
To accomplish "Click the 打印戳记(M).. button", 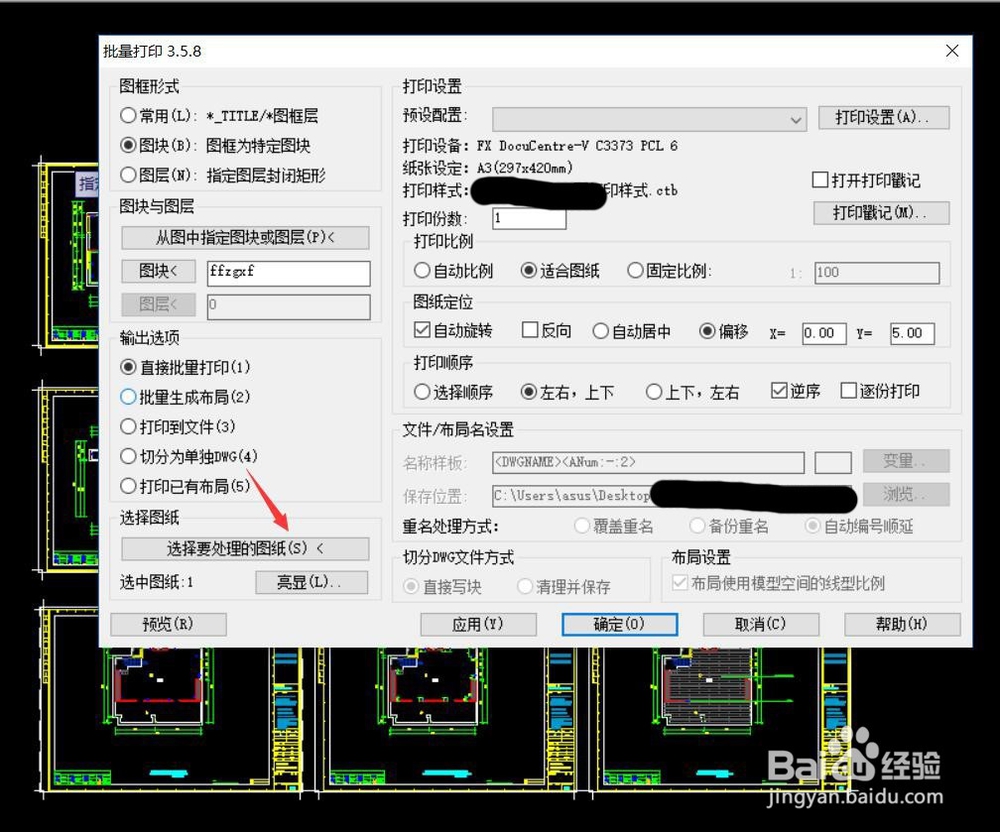I will (x=881, y=213).
